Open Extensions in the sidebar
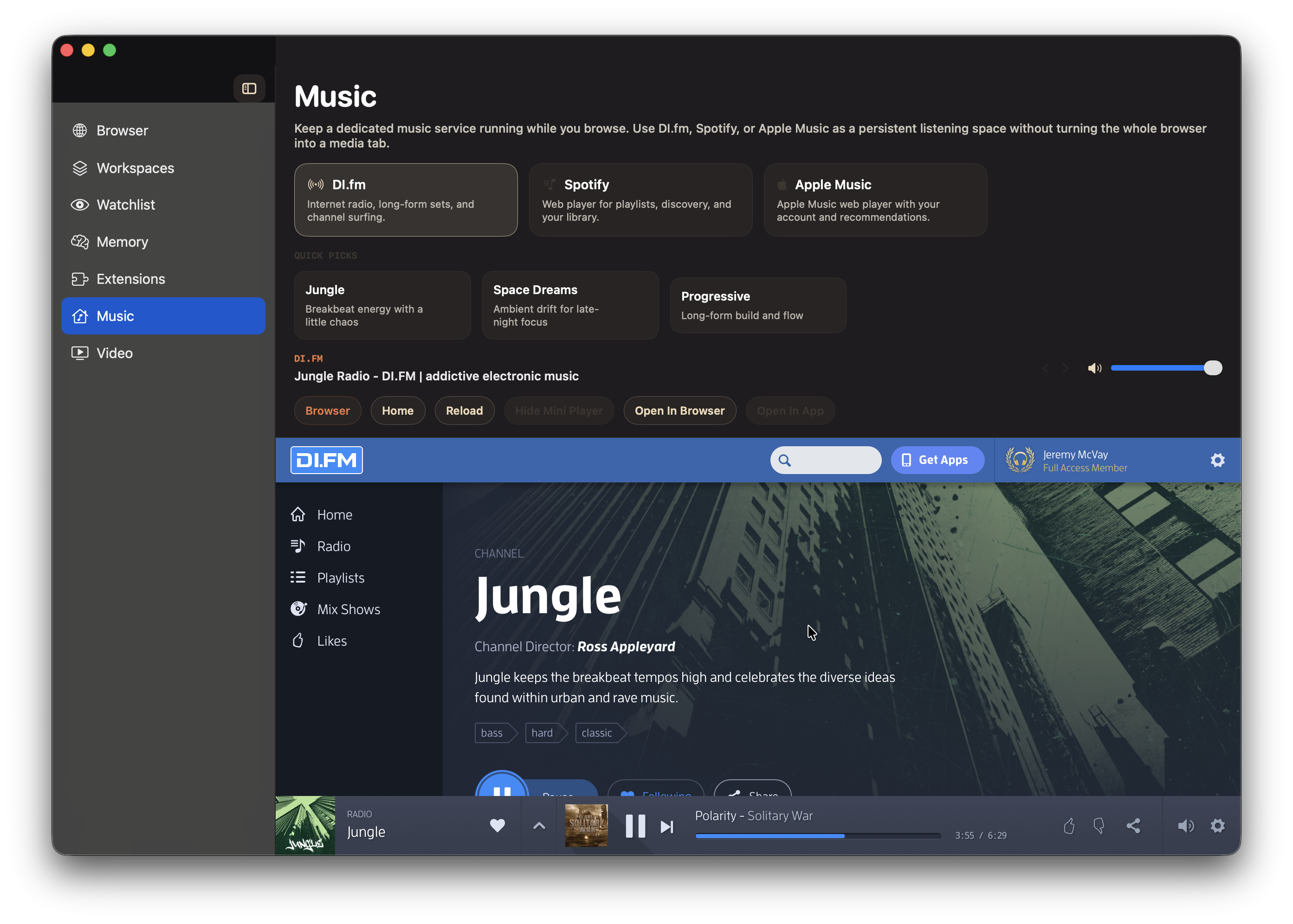Screen dimensions: 1293x924 [163, 279]
